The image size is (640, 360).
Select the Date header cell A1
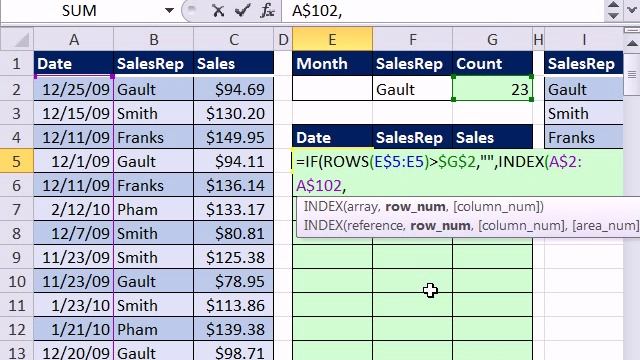click(73, 64)
